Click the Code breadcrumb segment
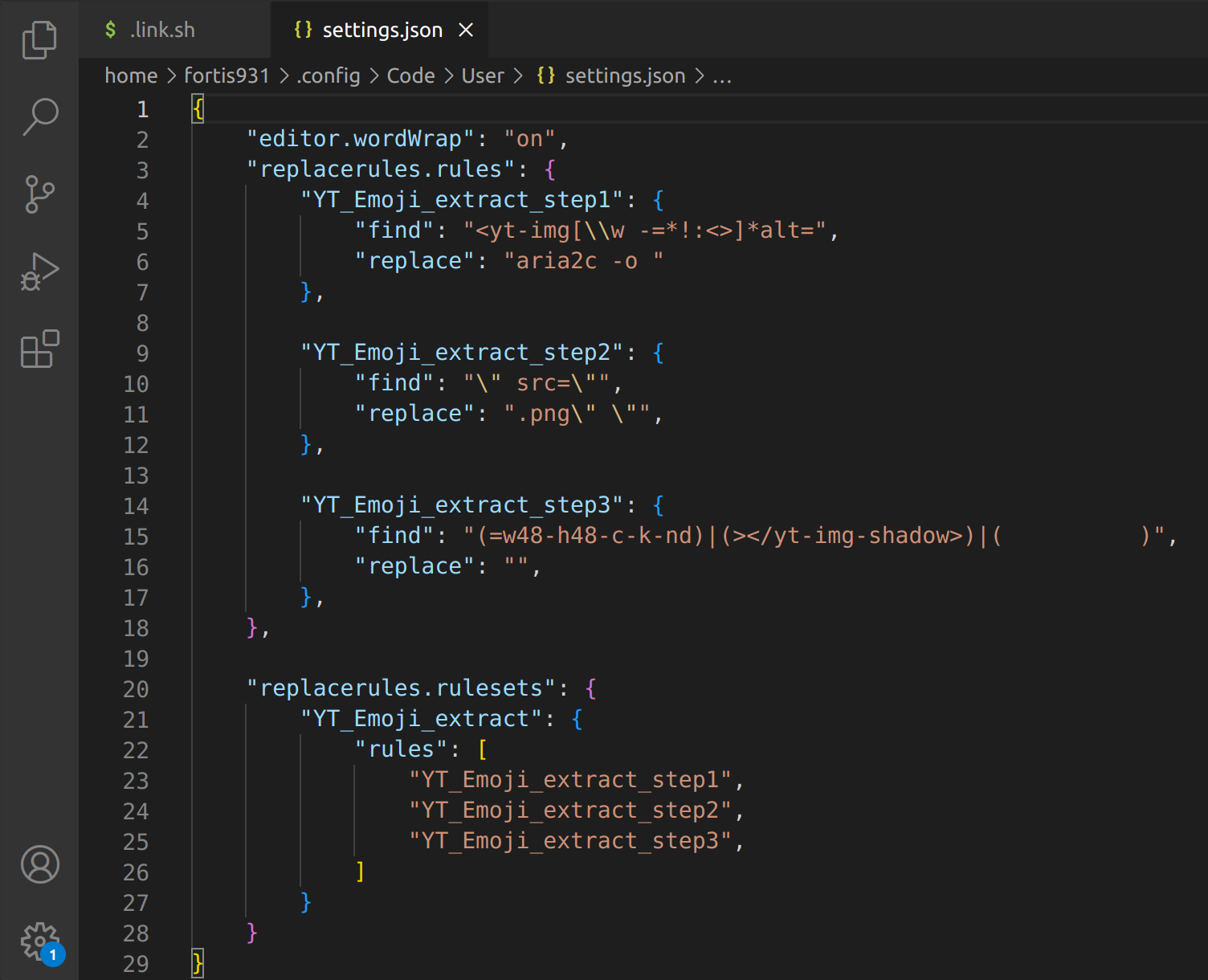1208x980 pixels. [x=410, y=76]
